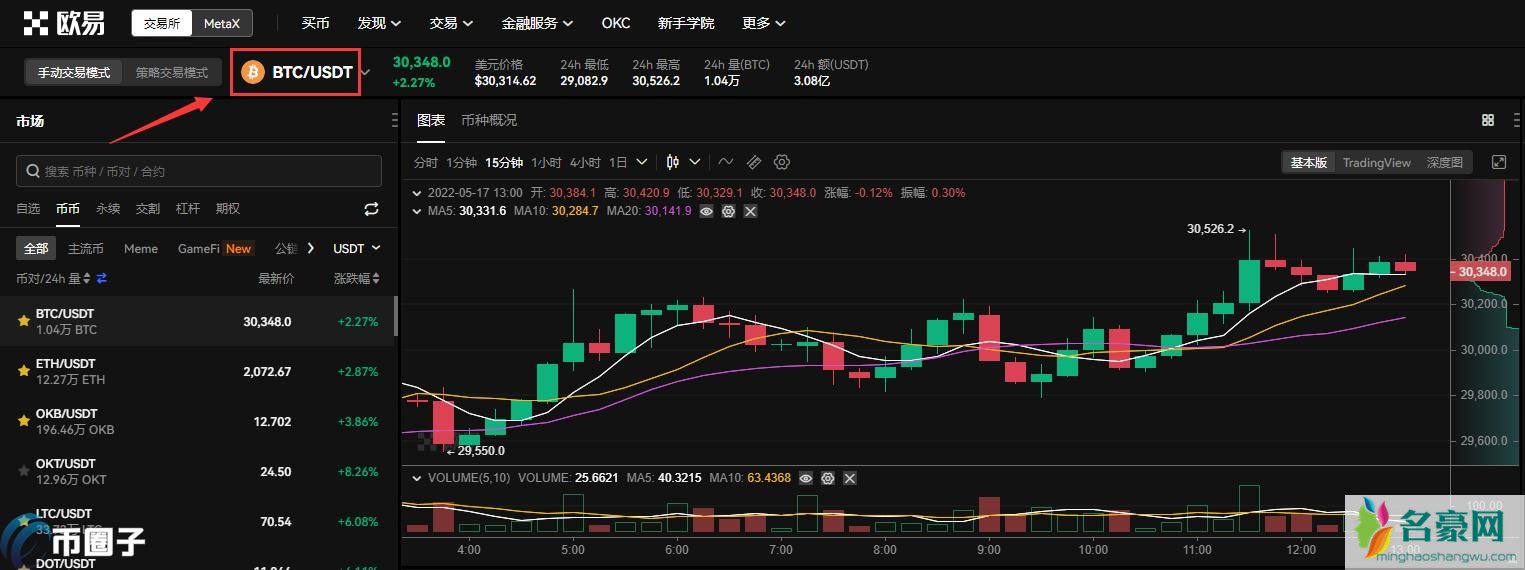1525x570 pixels.
Task: Open chart settings gear icon
Action: point(782,162)
